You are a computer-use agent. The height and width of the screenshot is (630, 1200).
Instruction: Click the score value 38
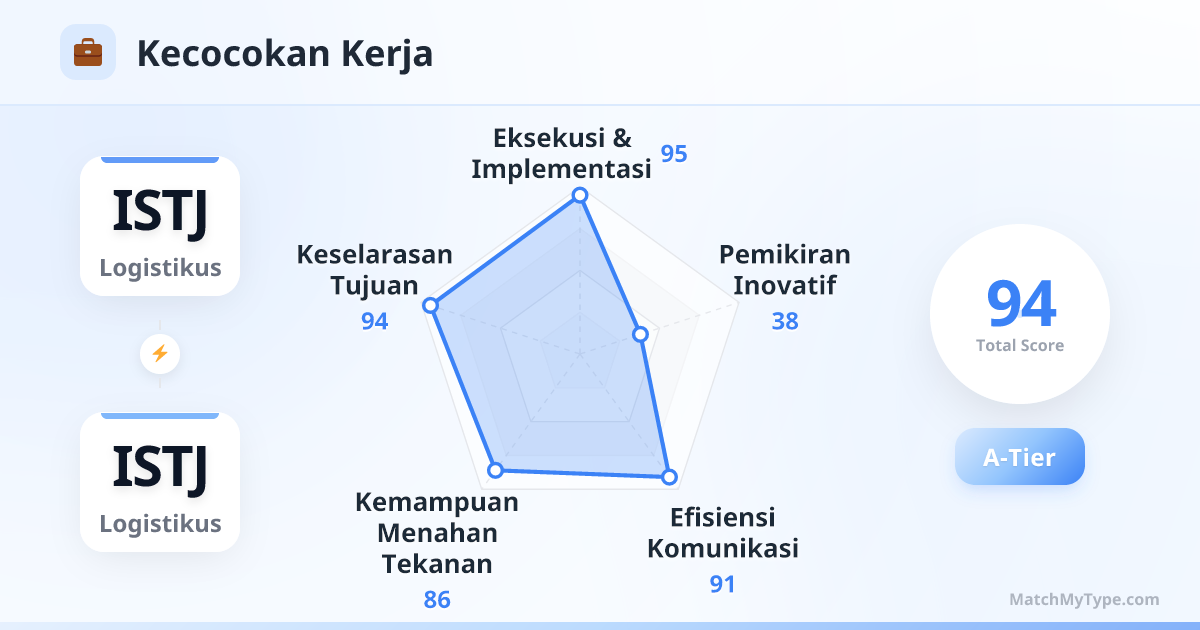(x=785, y=321)
